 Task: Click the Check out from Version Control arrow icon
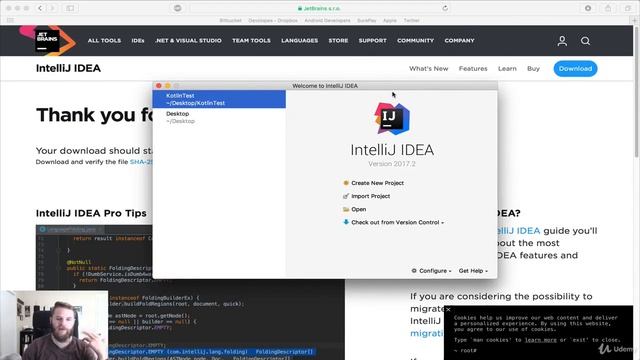[346, 222]
